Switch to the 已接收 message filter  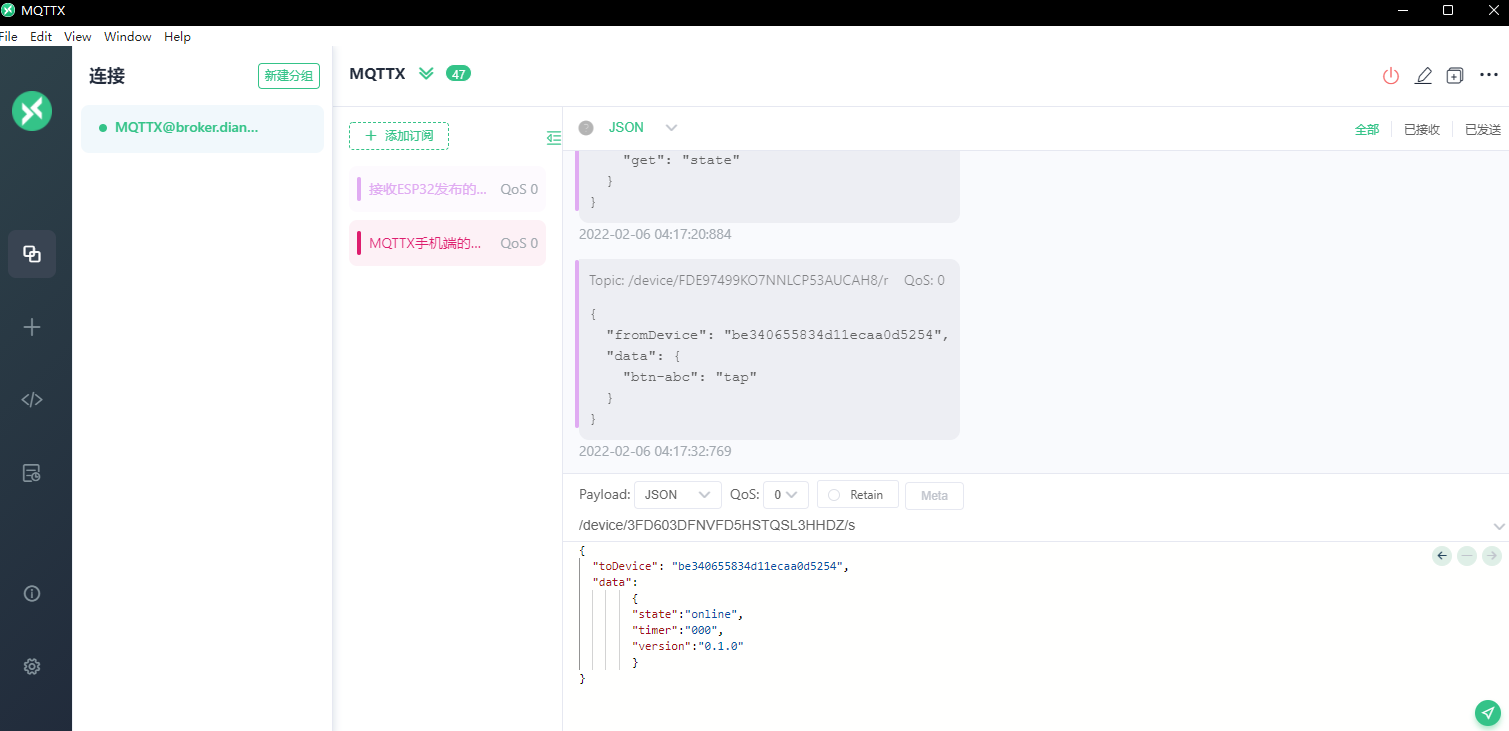(x=1421, y=129)
